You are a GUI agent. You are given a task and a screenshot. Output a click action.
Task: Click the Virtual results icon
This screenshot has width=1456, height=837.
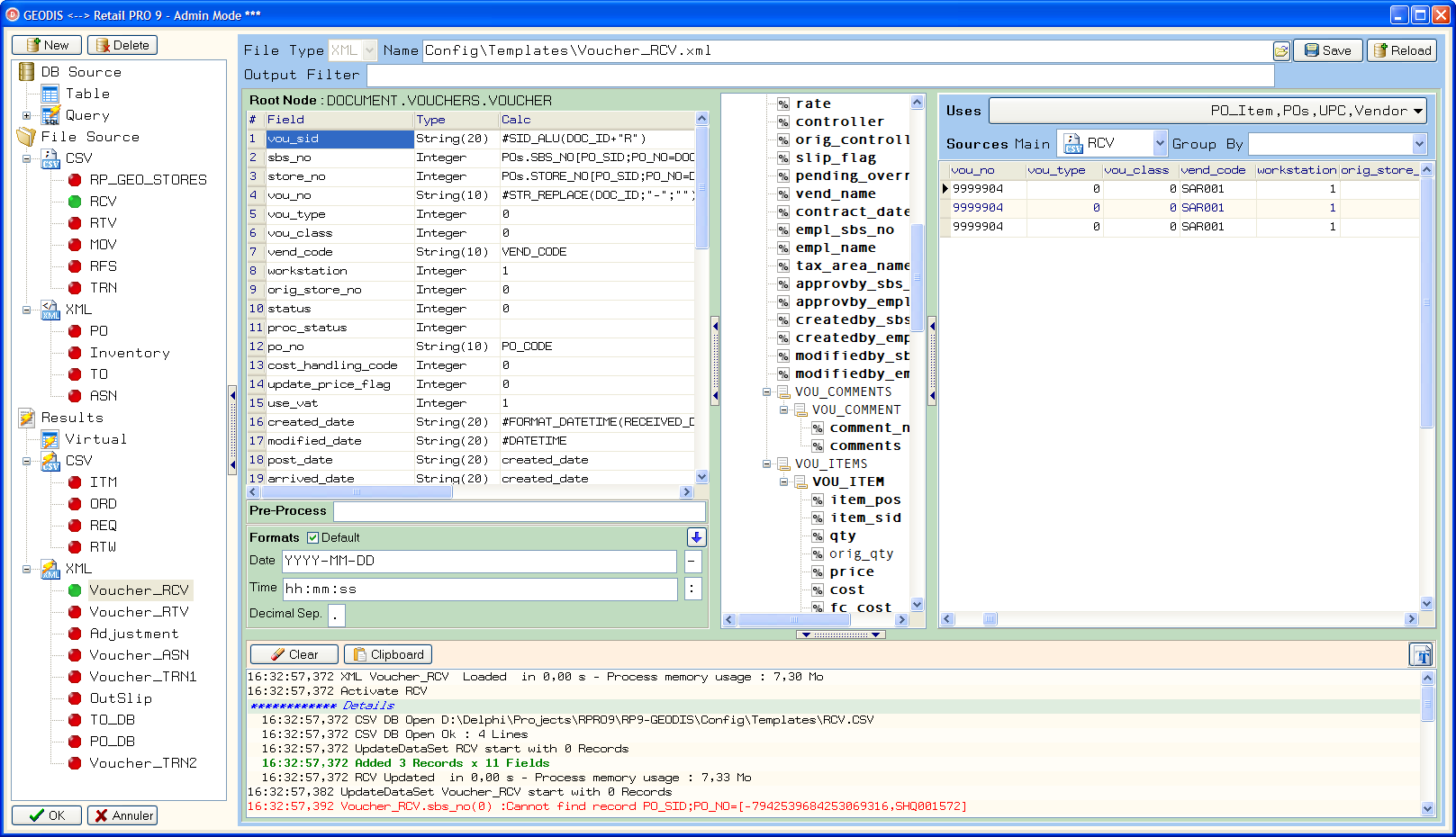(x=50, y=439)
